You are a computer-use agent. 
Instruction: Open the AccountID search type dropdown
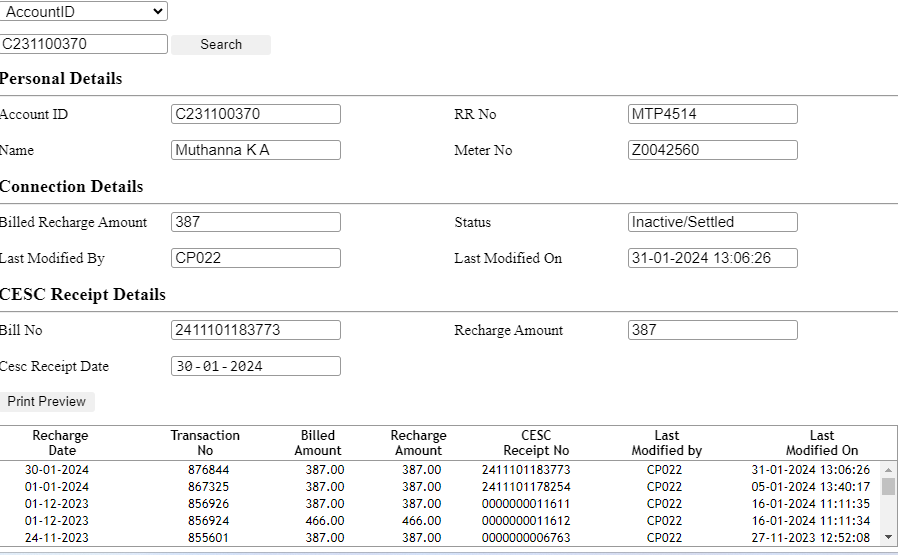84,11
